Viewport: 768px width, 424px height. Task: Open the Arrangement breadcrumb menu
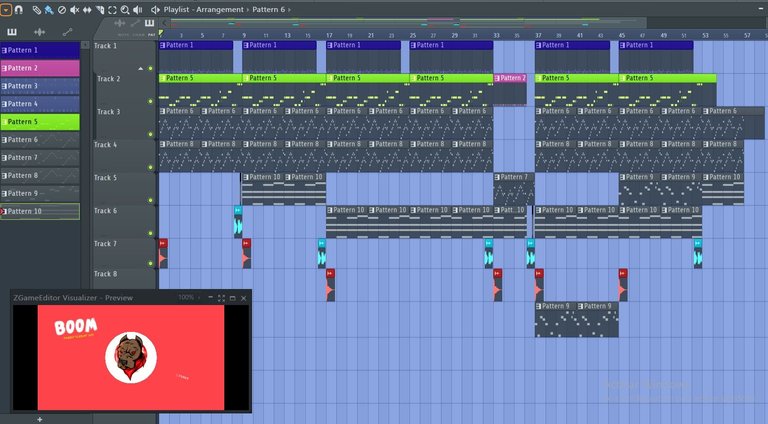click(x=220, y=9)
